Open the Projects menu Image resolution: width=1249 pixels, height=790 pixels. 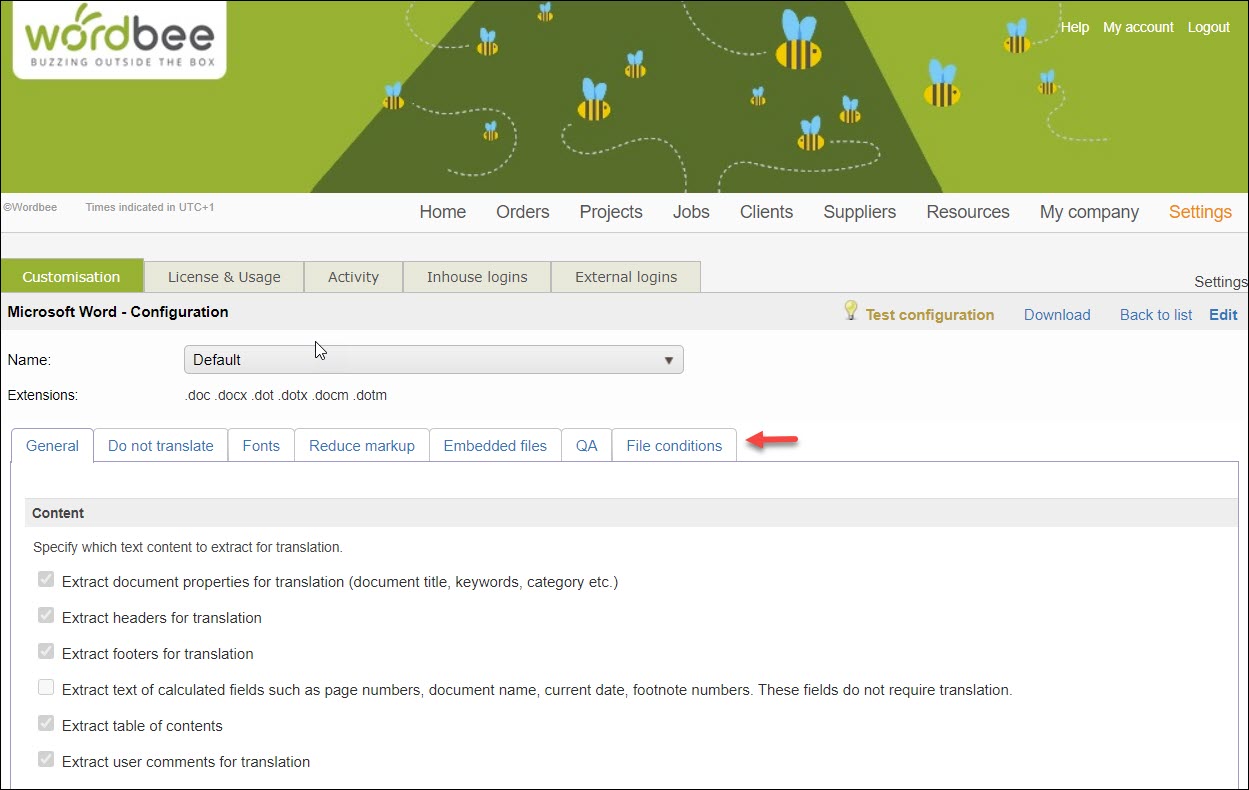[x=610, y=212]
